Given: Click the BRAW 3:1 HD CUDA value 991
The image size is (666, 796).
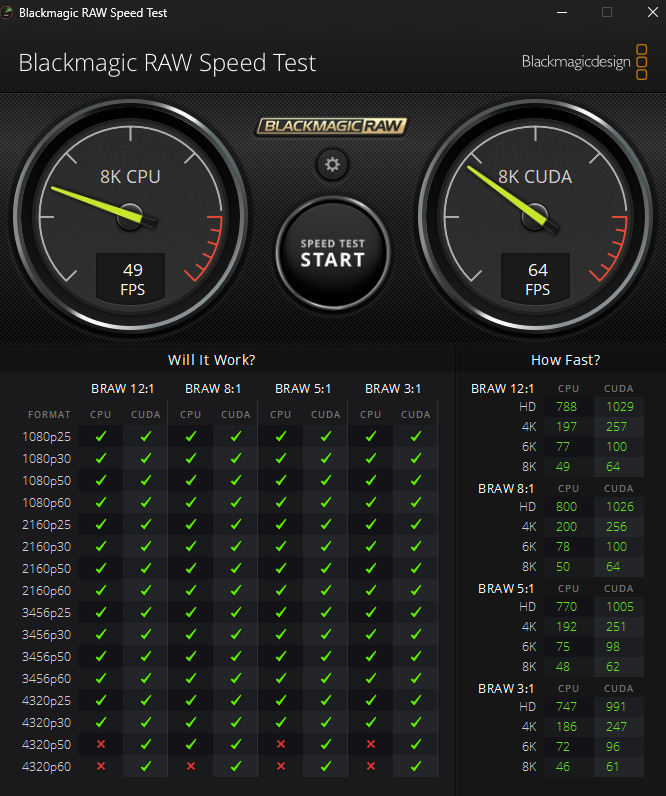Looking at the screenshot, I should [616, 707].
